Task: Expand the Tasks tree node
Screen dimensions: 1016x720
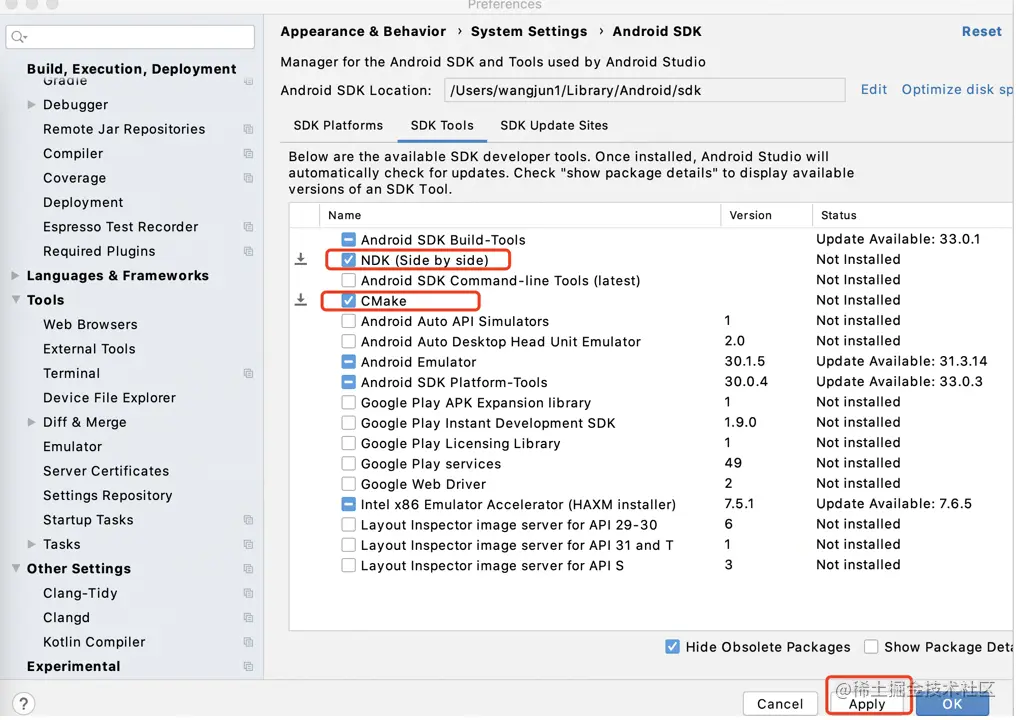Action: pyautogui.click(x=31, y=544)
